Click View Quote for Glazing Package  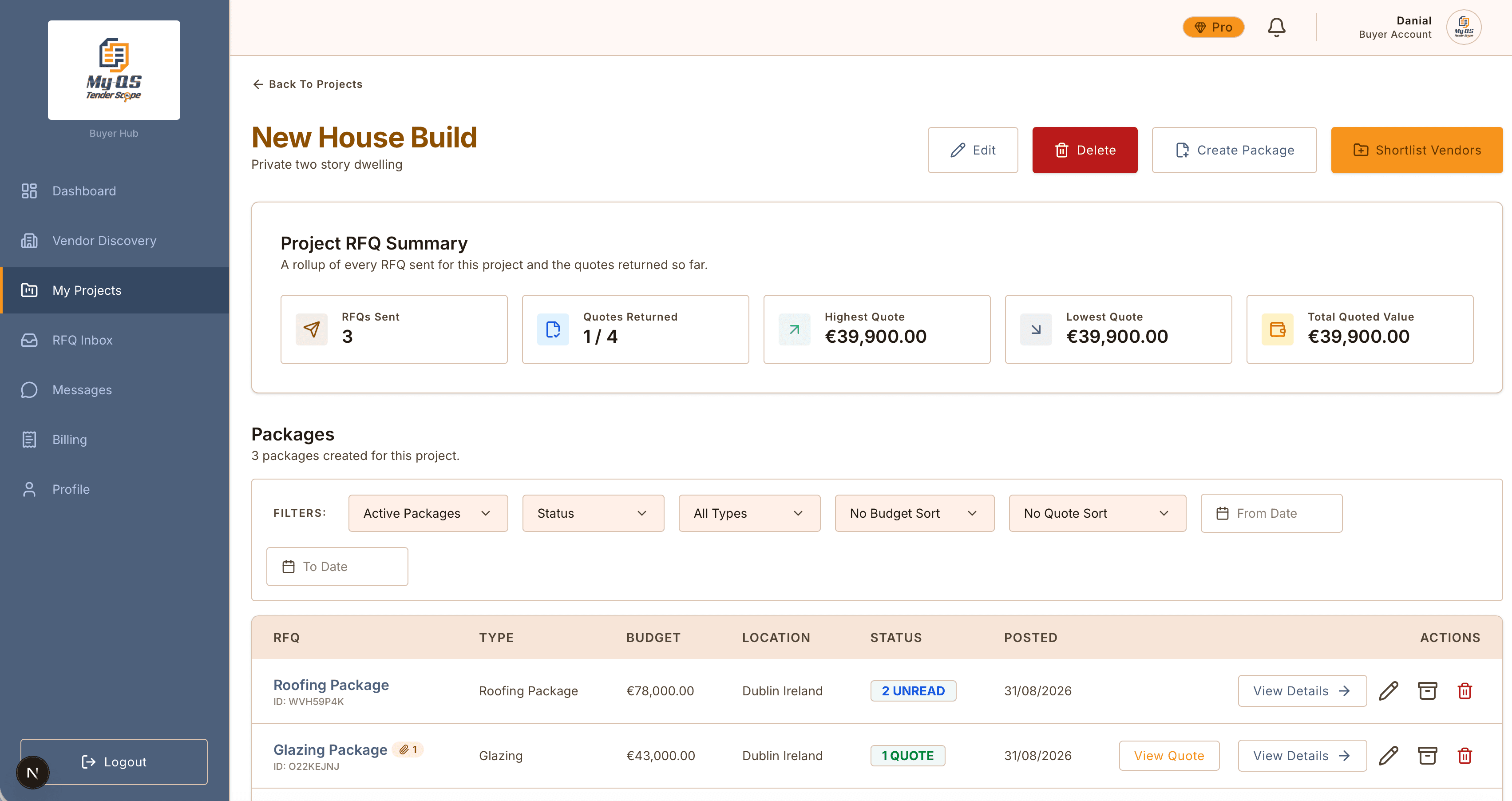[1169, 756]
